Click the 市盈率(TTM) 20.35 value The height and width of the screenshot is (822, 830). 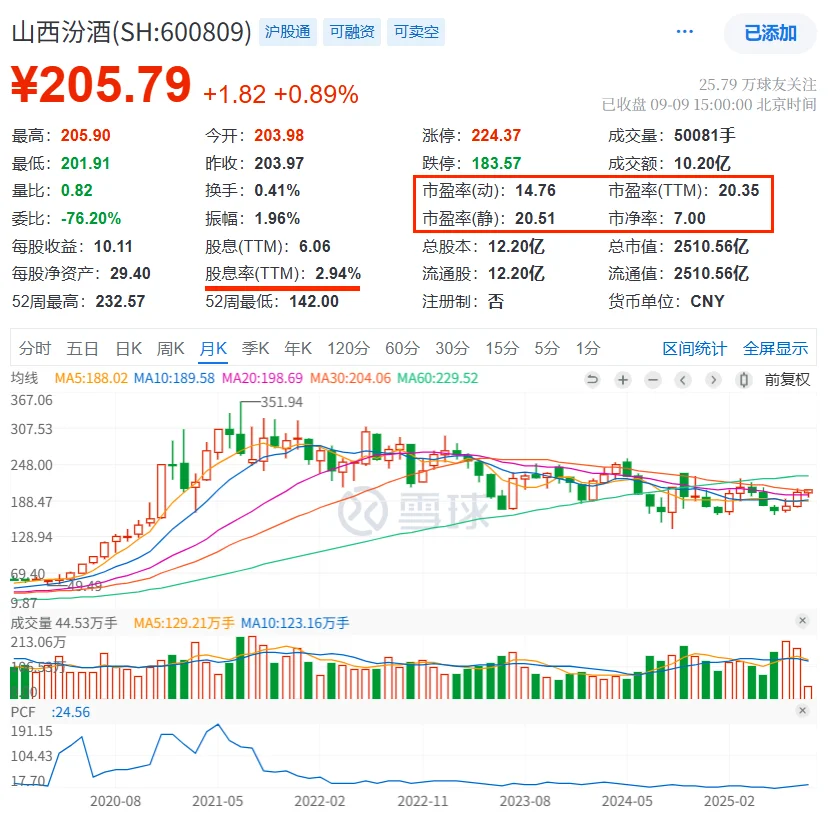(738, 191)
